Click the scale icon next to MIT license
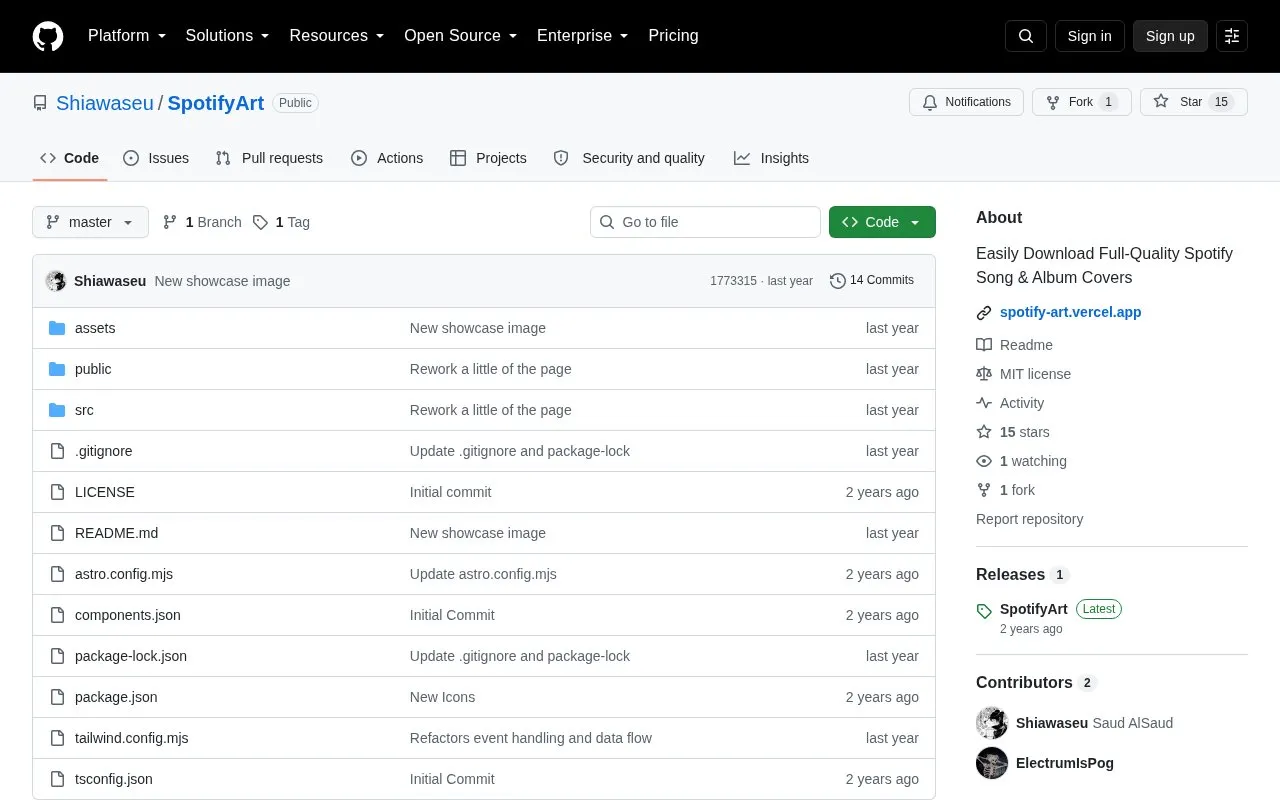 click(x=984, y=374)
